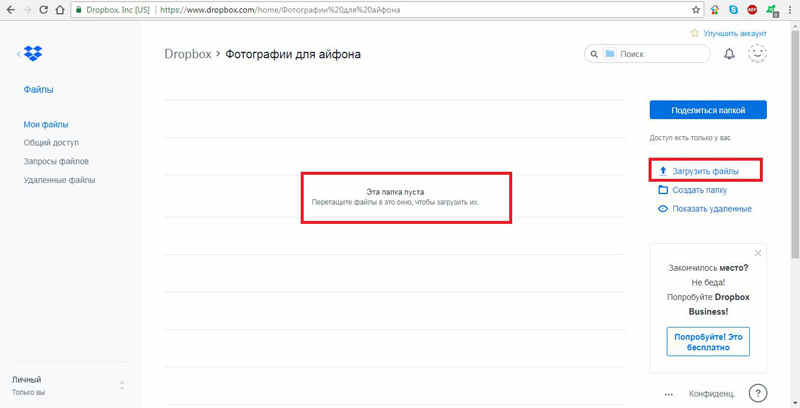This screenshot has height=408, width=800.
Task: Open the browser home page icon
Action: [x=60, y=10]
